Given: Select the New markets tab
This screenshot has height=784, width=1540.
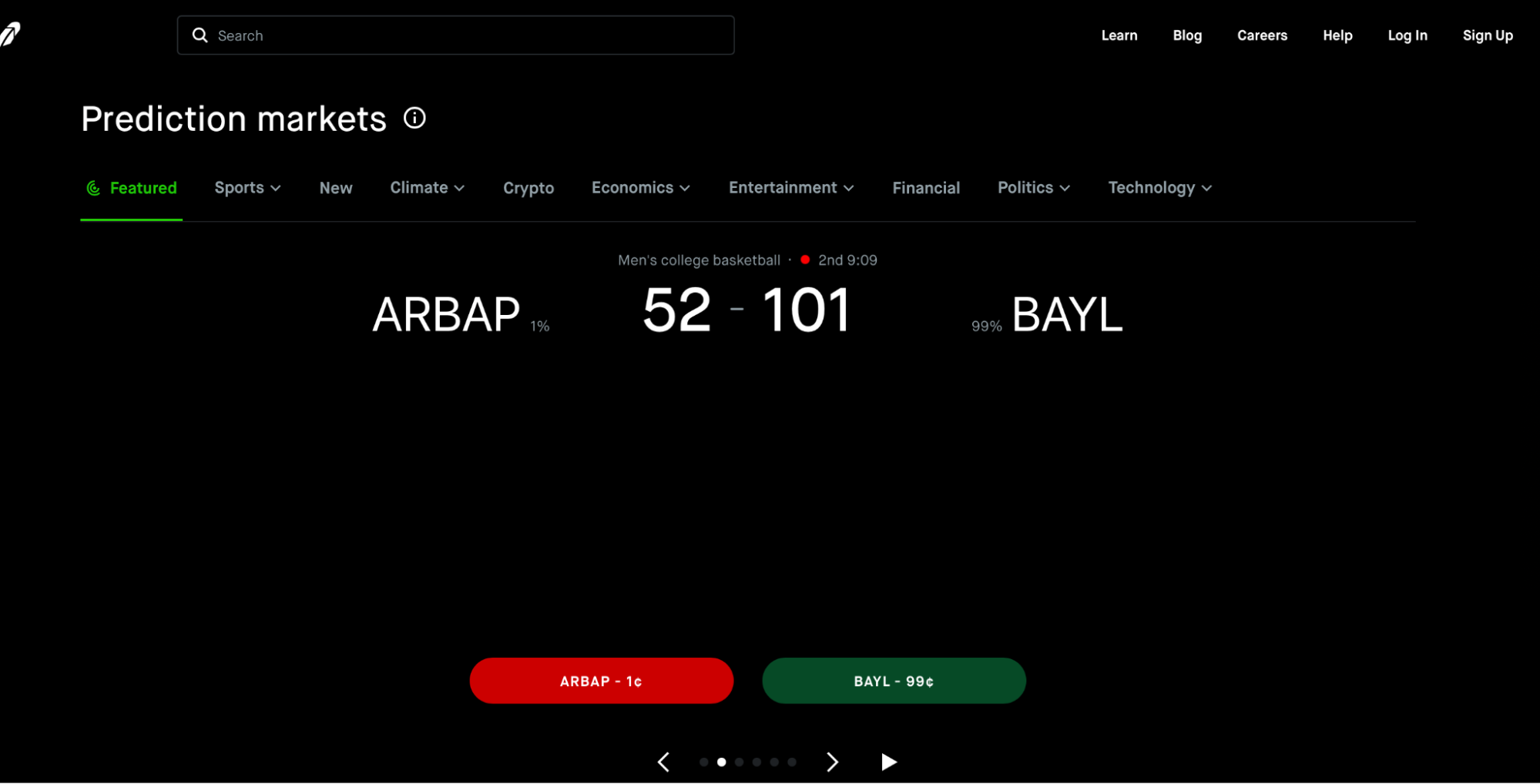Looking at the screenshot, I should [x=335, y=187].
